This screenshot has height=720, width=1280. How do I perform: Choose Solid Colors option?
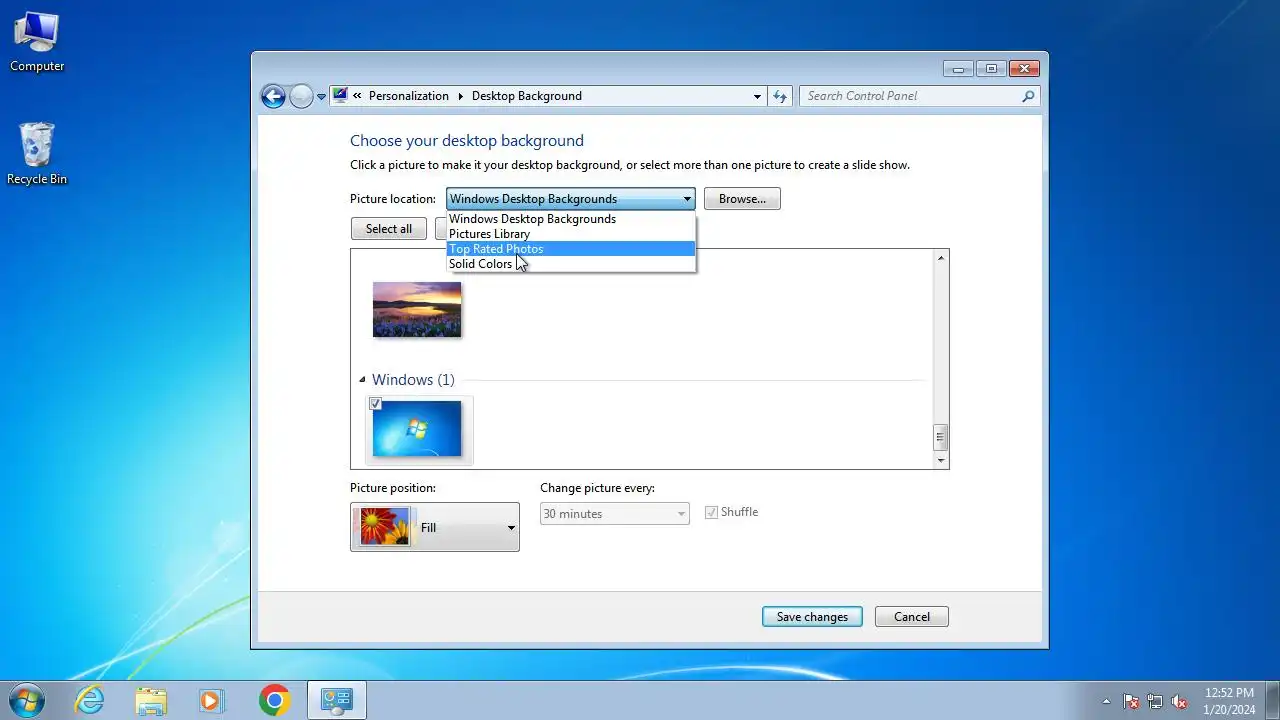pos(571,263)
